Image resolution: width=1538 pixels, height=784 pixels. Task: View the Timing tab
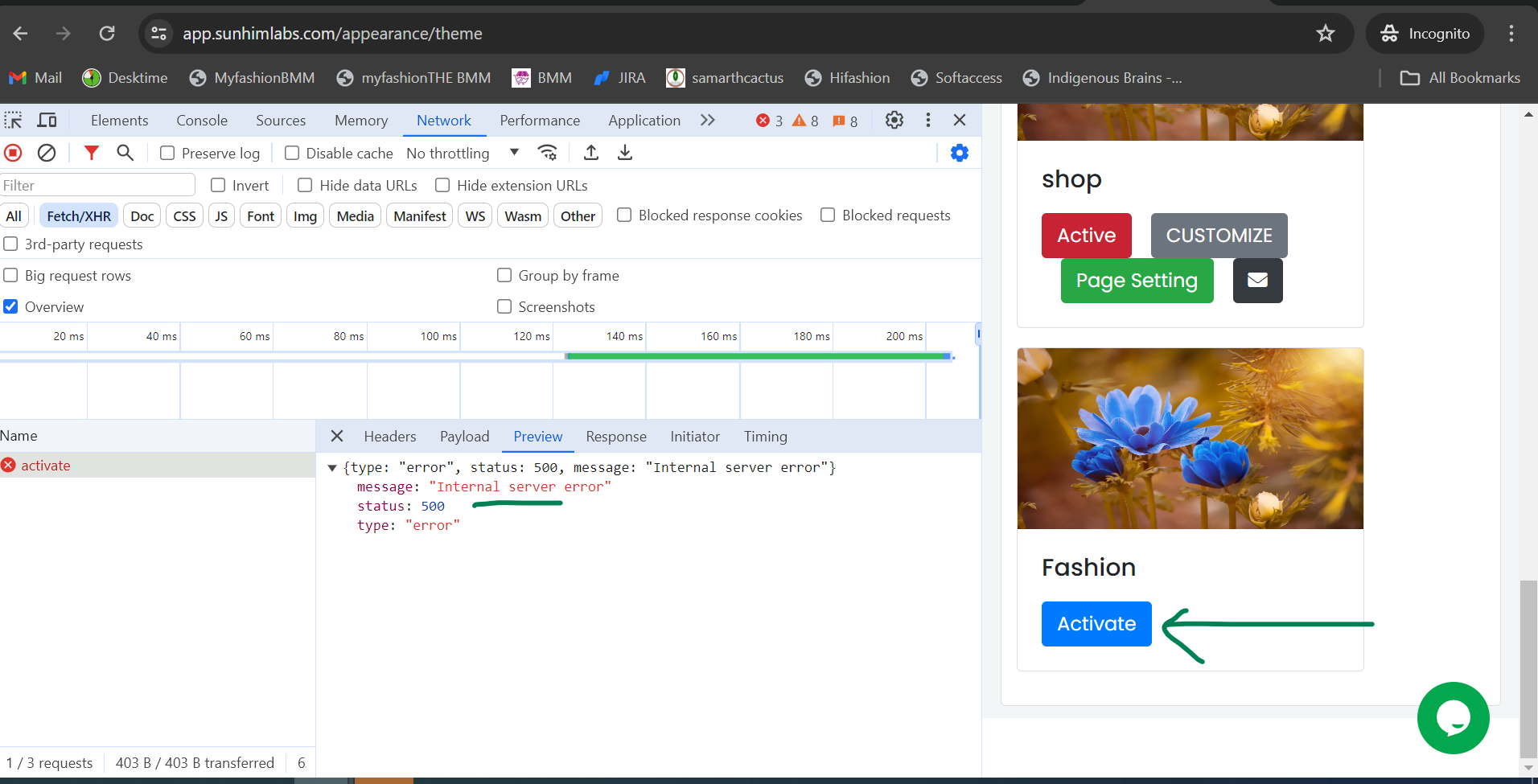(765, 436)
